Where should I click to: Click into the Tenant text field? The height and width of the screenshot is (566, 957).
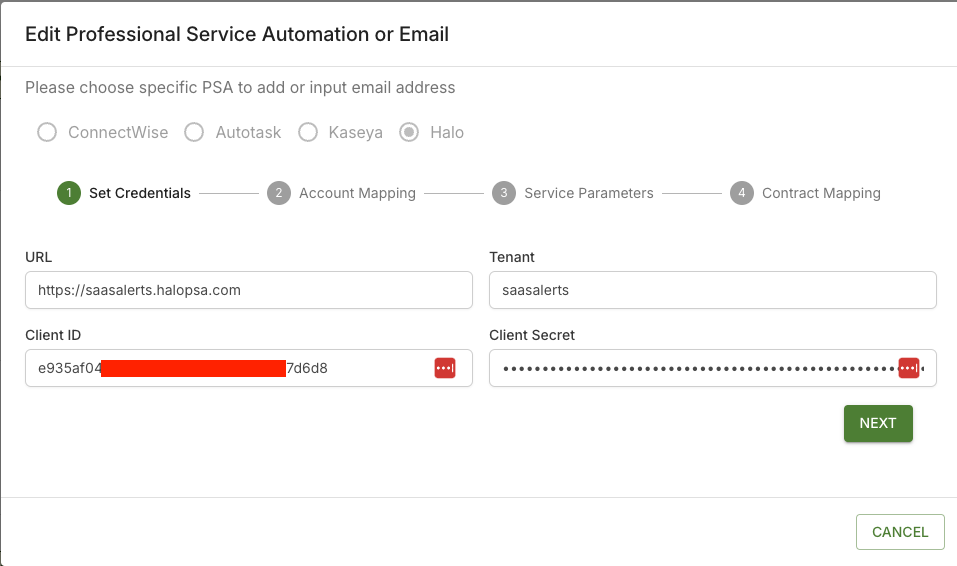click(x=712, y=290)
